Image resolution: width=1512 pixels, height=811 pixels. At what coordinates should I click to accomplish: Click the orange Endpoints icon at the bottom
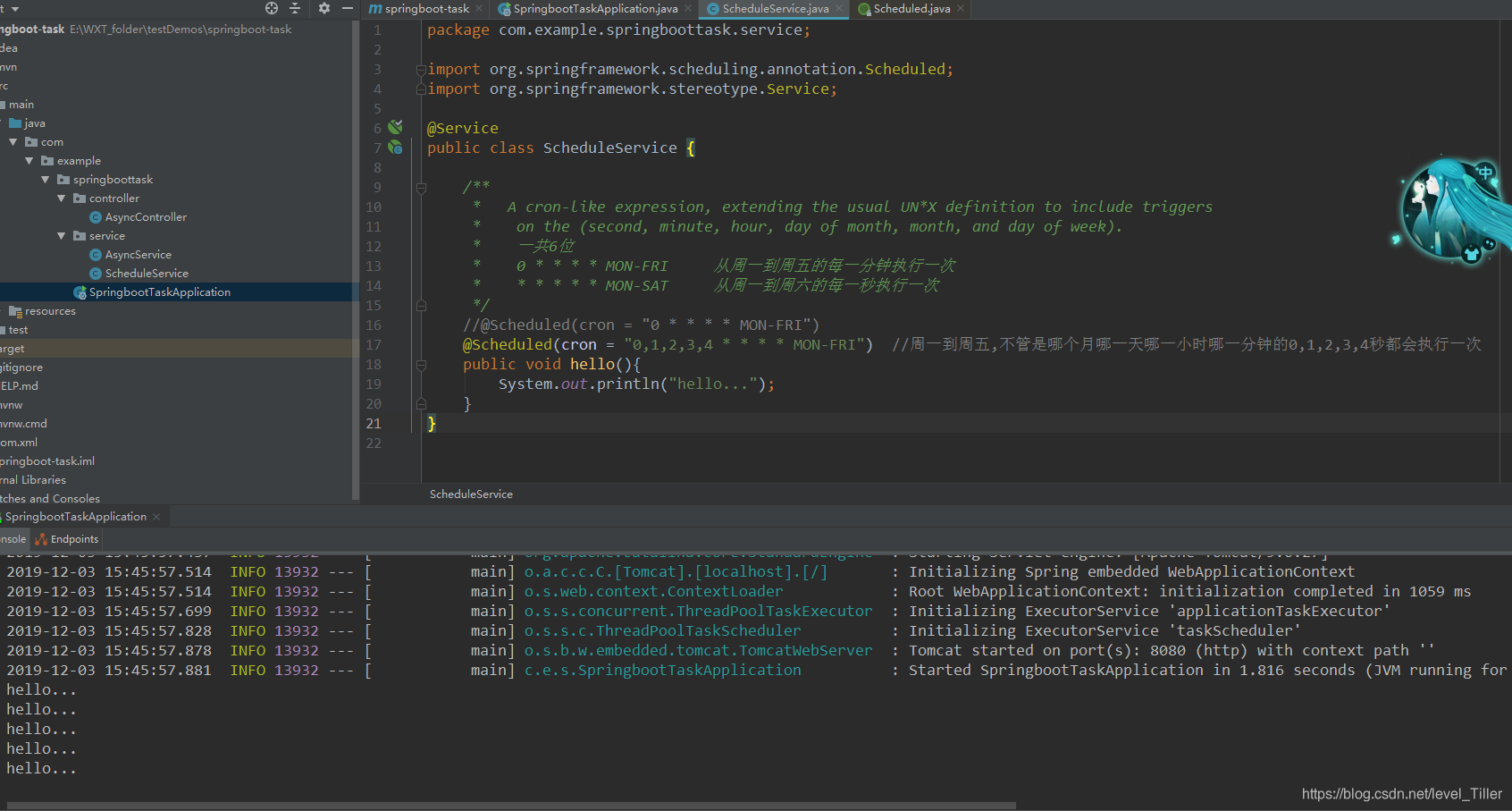[x=41, y=539]
